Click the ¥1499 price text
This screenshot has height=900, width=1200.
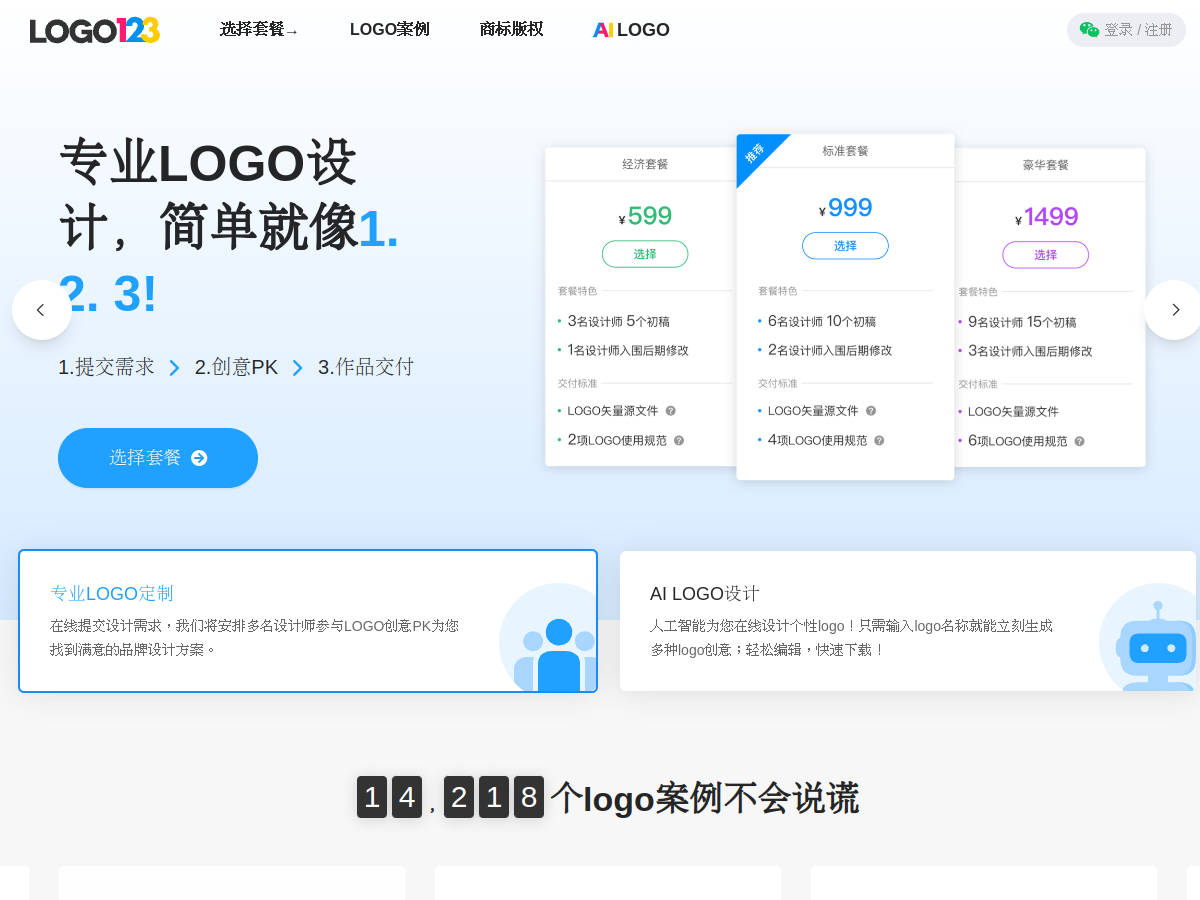coord(1046,217)
